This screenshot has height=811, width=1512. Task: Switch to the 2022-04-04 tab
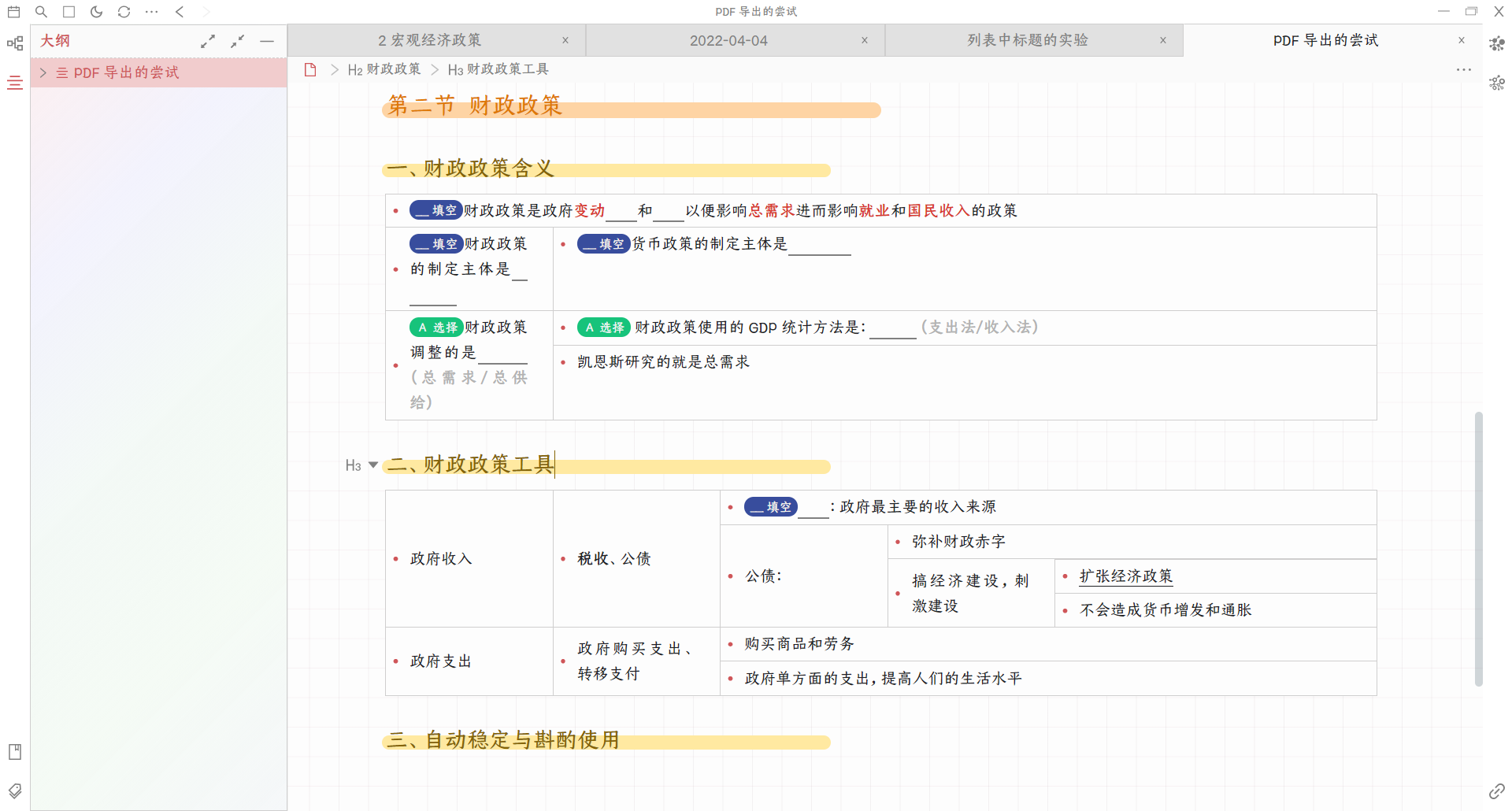point(728,40)
